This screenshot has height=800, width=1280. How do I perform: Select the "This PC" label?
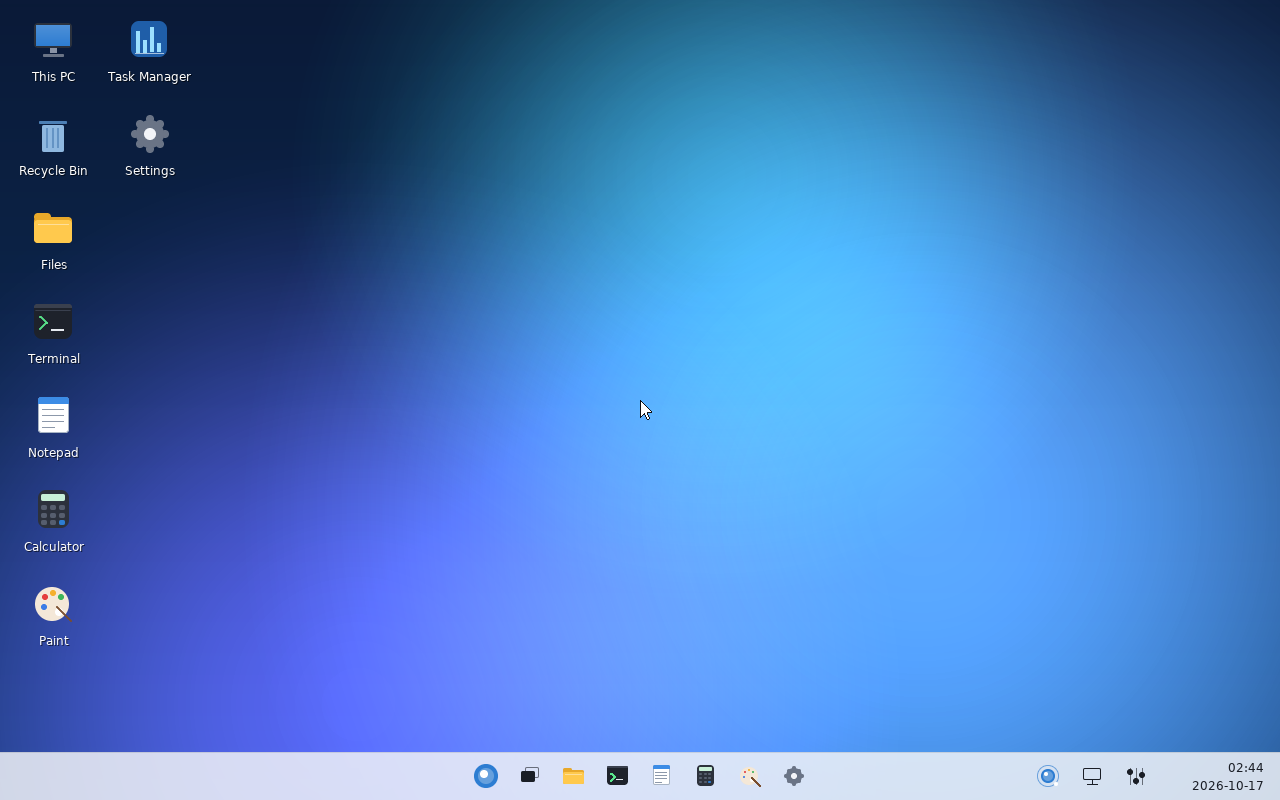[x=53, y=77]
